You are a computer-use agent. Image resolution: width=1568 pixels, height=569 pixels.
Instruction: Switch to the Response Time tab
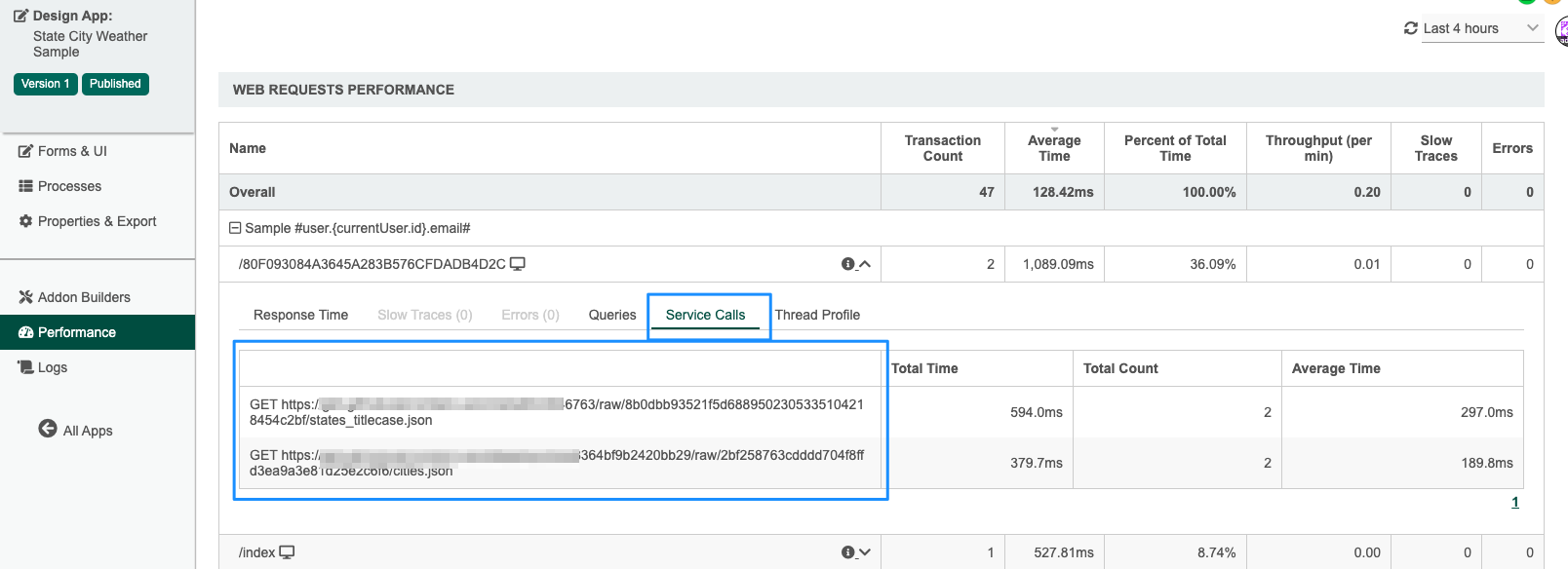tap(300, 315)
